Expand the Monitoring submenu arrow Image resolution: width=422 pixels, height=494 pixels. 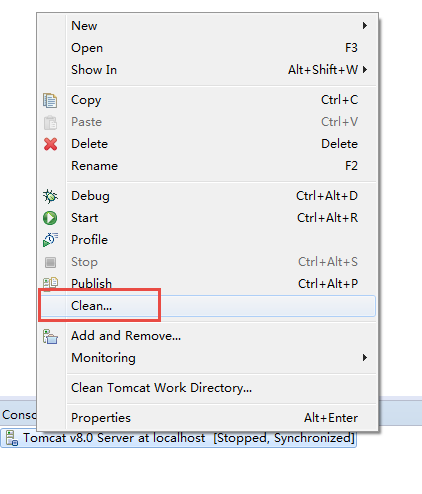click(365, 358)
